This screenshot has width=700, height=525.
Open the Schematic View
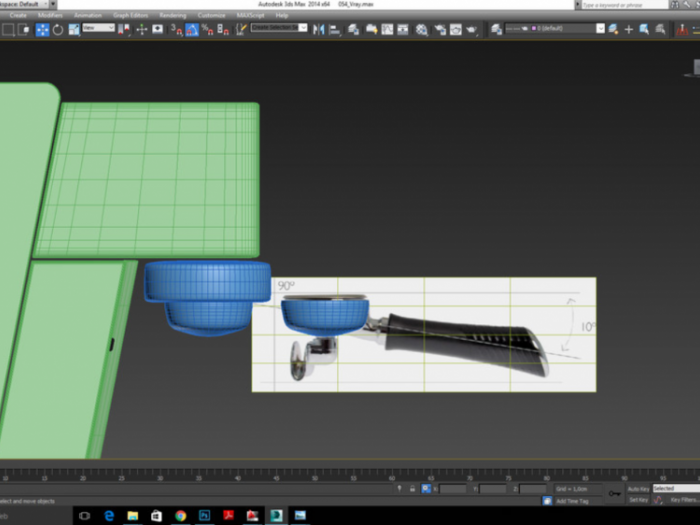(403, 30)
